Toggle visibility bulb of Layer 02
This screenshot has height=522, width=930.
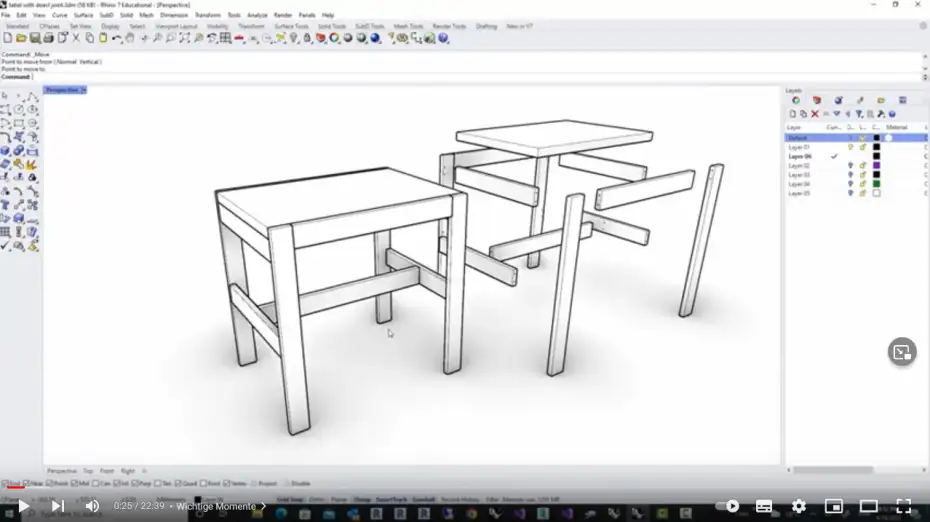pyautogui.click(x=851, y=165)
